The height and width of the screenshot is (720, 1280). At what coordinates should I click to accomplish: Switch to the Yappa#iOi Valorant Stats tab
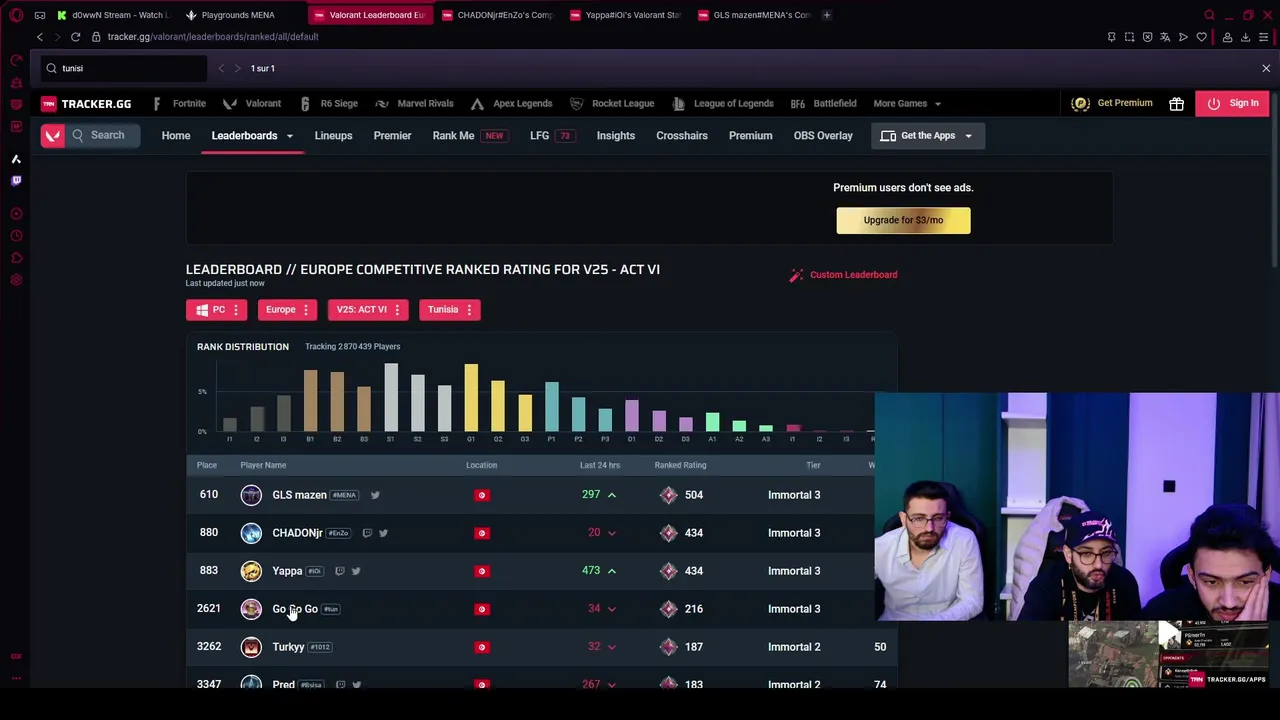point(626,15)
